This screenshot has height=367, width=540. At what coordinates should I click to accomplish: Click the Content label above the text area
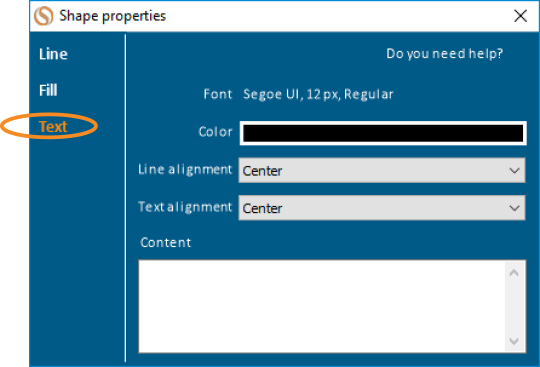166,243
